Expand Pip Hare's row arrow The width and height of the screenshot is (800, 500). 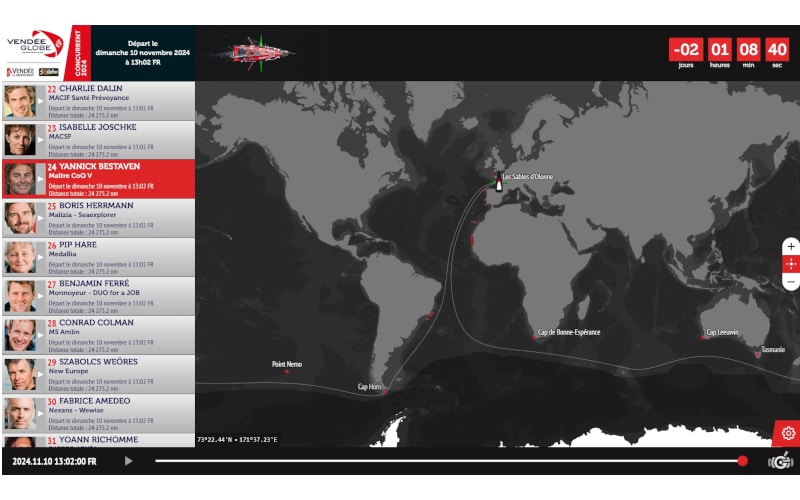click(40, 257)
